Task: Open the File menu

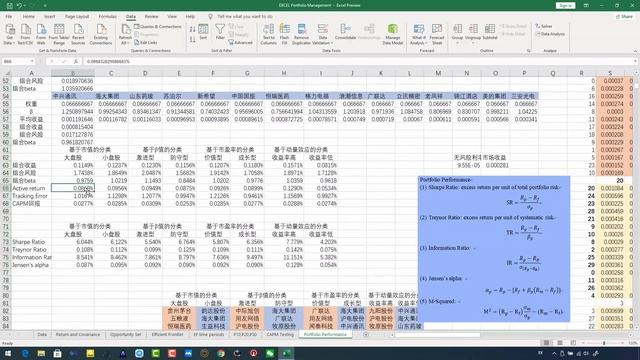Action: pos(9,17)
